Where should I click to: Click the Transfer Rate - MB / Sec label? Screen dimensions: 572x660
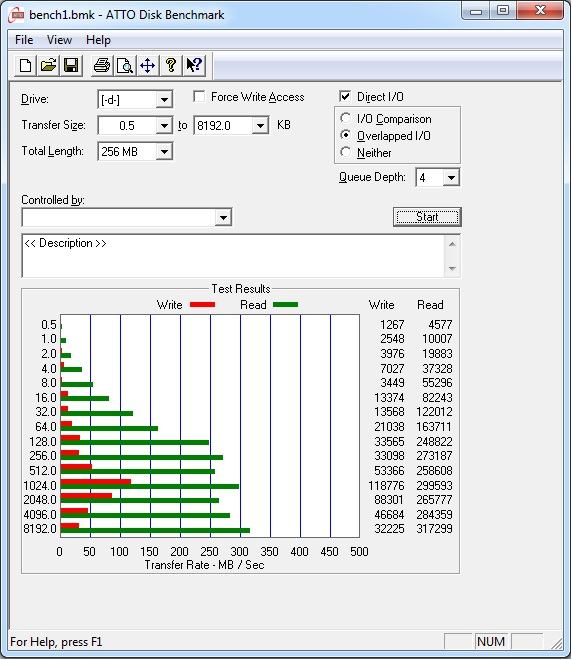click(204, 565)
